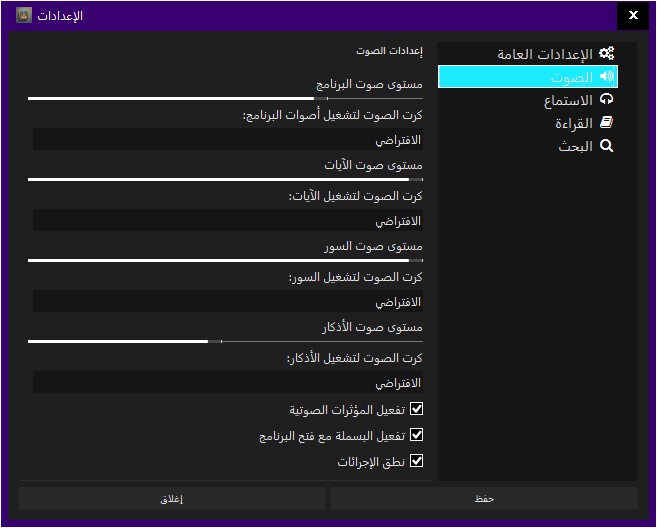Select the الصوت section label
The height and width of the screenshot is (528, 657).
coord(572,77)
